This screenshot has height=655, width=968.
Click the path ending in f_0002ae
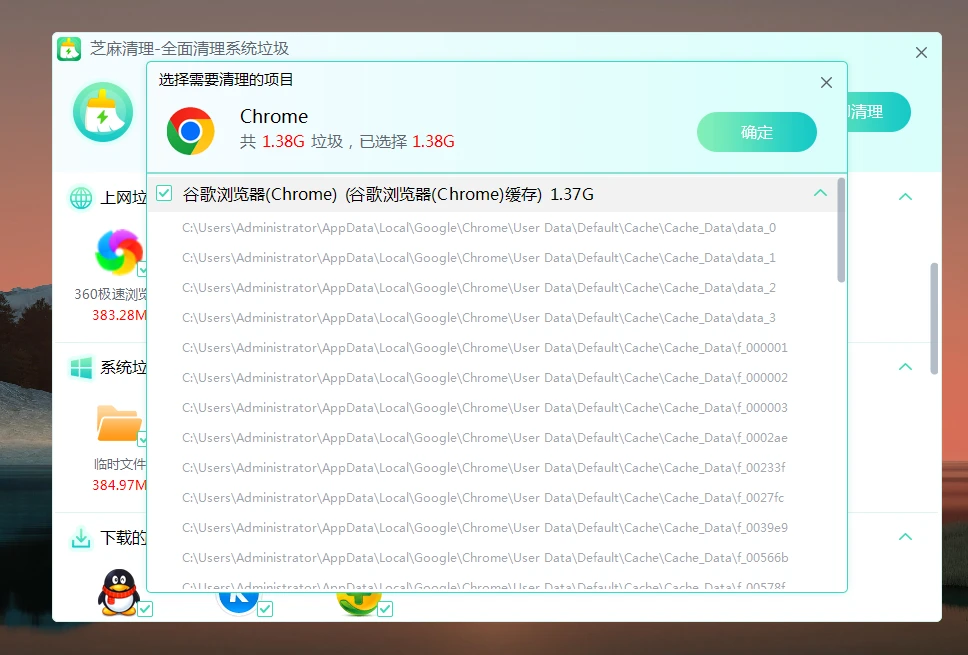[485, 438]
